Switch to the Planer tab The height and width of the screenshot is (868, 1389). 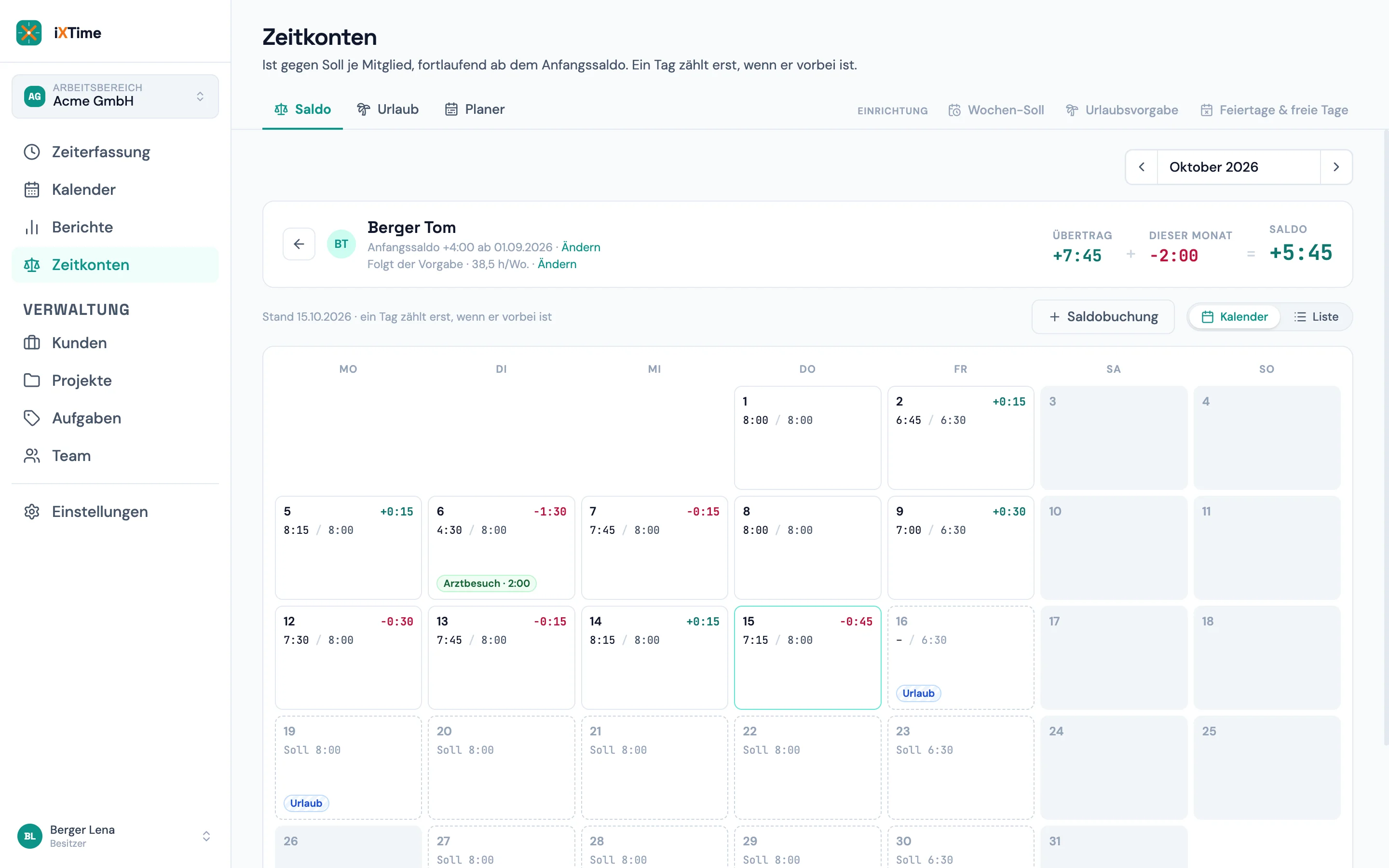[x=475, y=109]
